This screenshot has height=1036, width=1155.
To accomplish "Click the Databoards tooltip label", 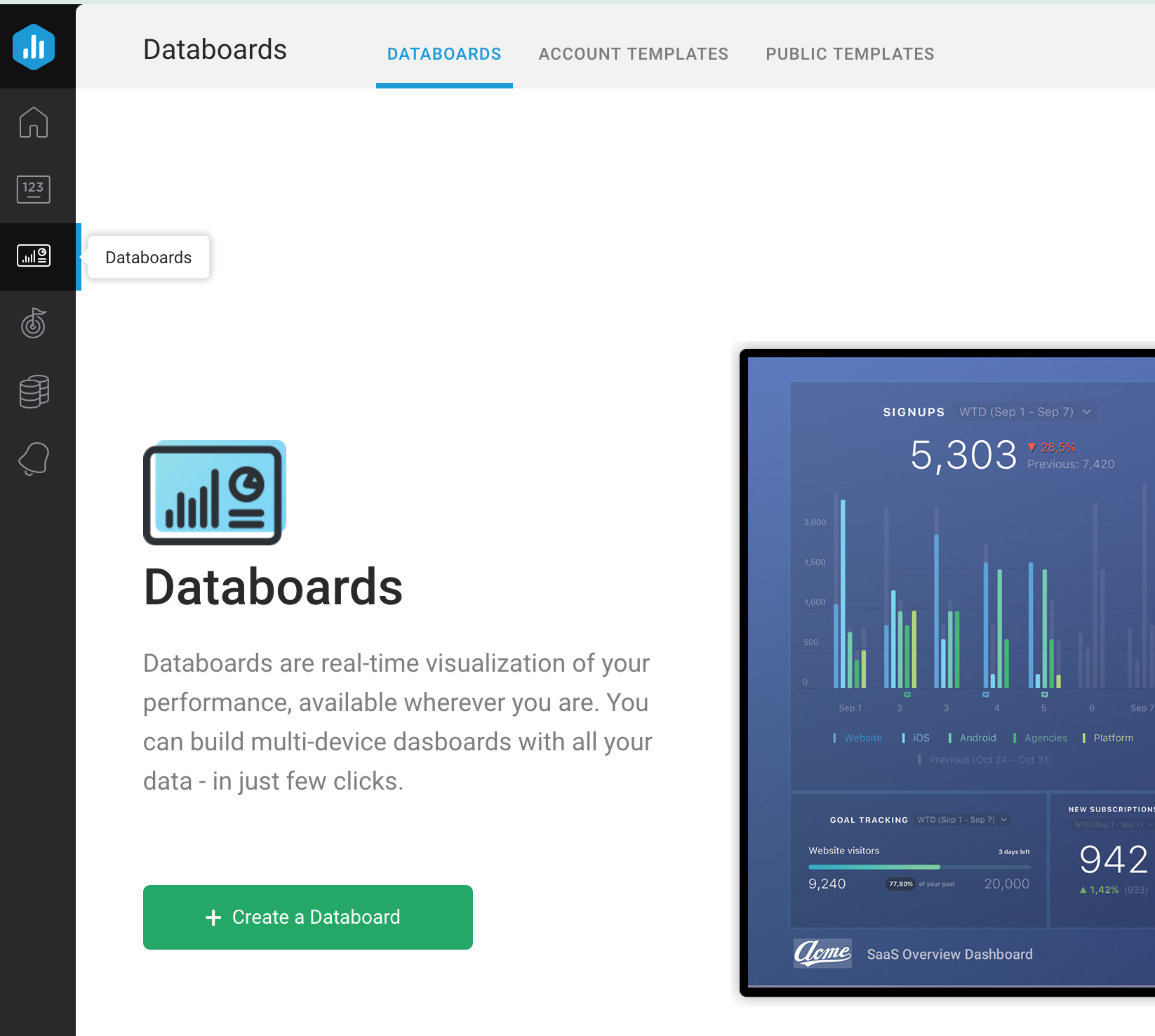I will (x=148, y=257).
